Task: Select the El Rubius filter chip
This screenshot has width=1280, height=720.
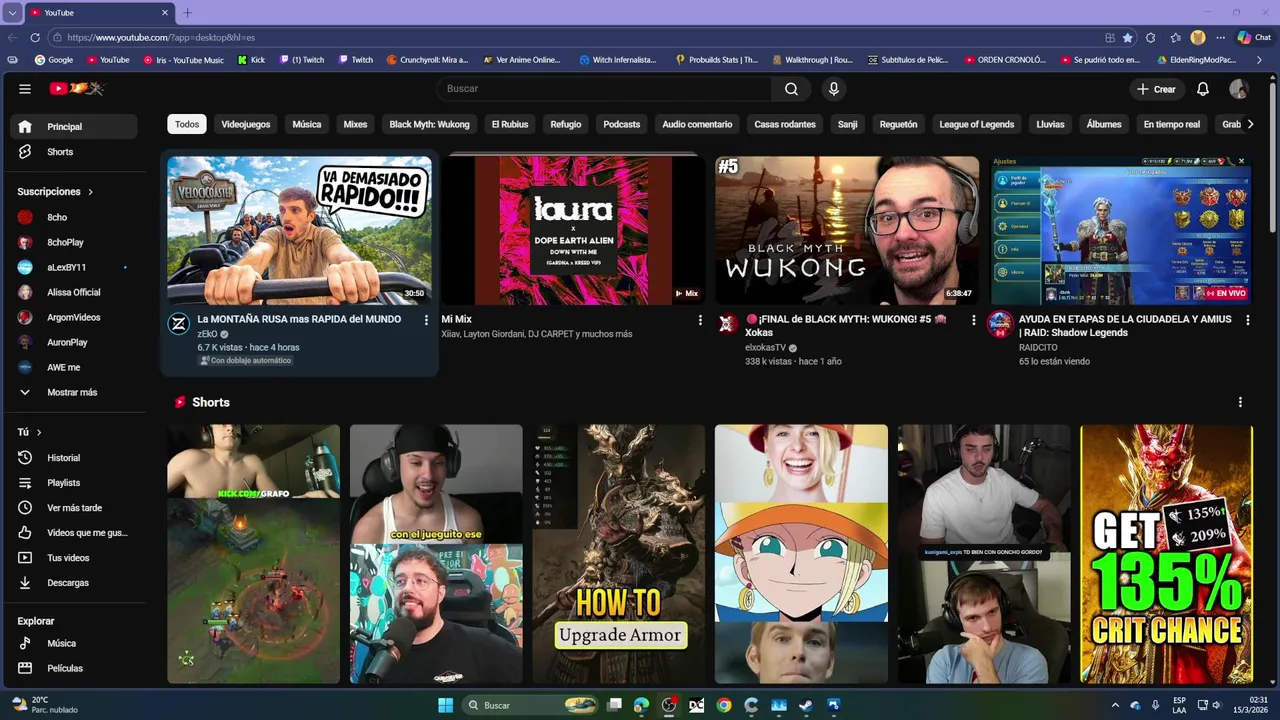Action: [510, 124]
